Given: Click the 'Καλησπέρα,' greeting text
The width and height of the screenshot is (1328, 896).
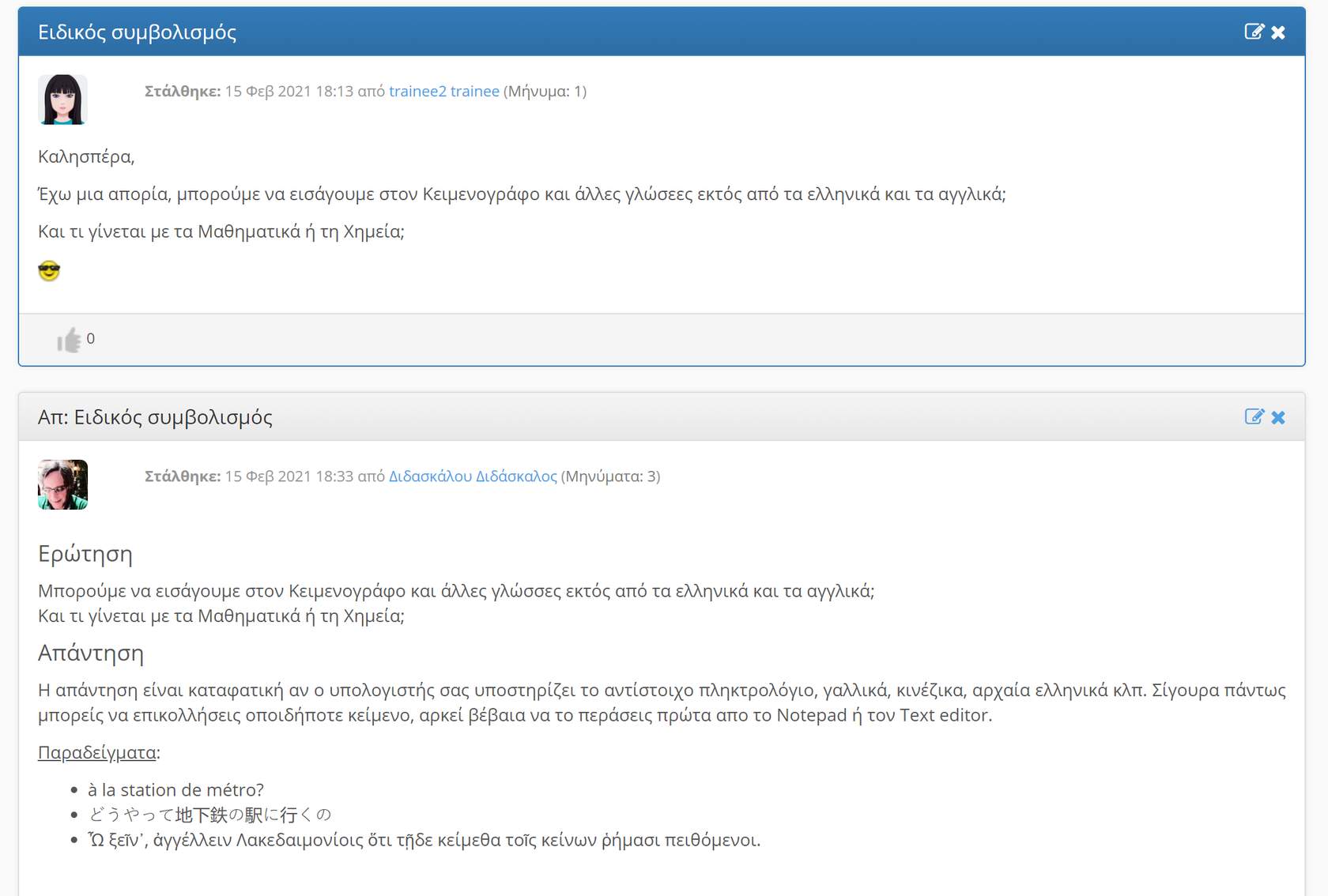Looking at the screenshot, I should 86,156.
